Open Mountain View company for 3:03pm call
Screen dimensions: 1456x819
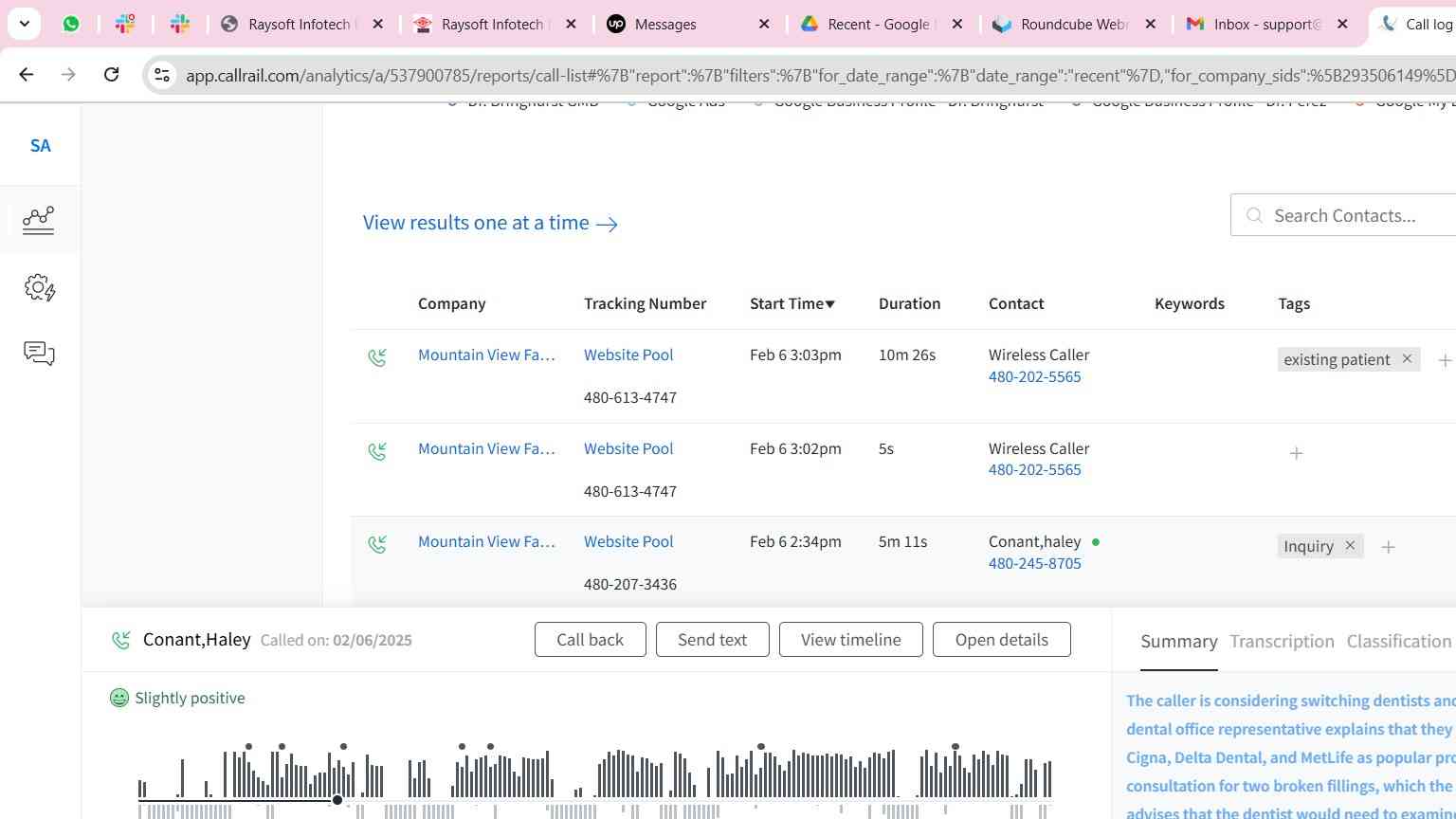(x=486, y=355)
